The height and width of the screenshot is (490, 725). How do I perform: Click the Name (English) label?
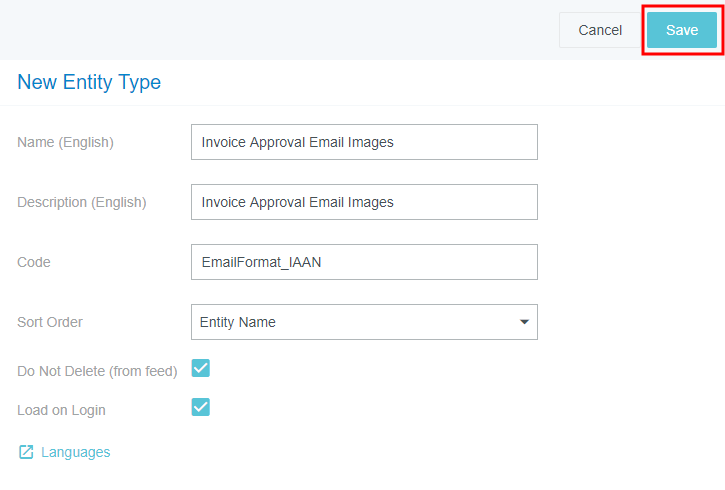point(65,142)
